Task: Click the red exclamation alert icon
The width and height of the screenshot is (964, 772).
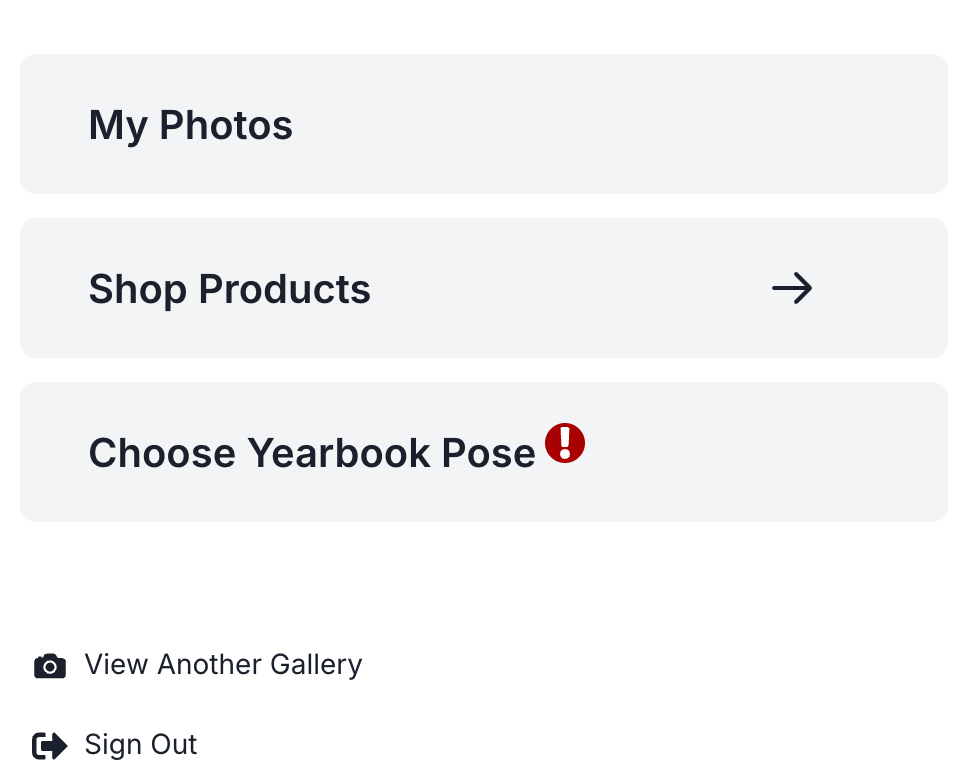Action: pyautogui.click(x=565, y=442)
